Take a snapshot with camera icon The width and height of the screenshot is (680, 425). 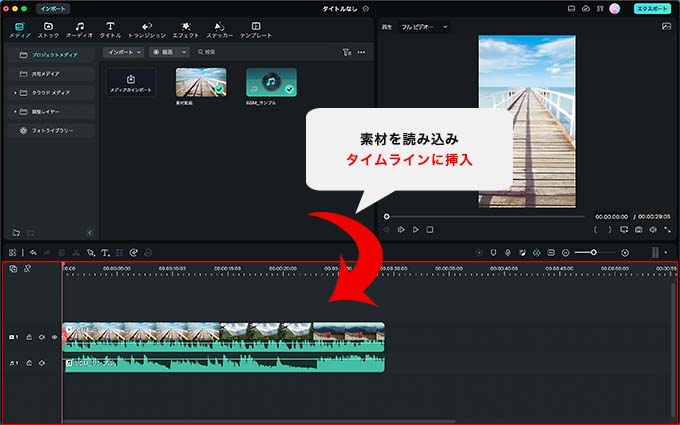[x=639, y=230]
